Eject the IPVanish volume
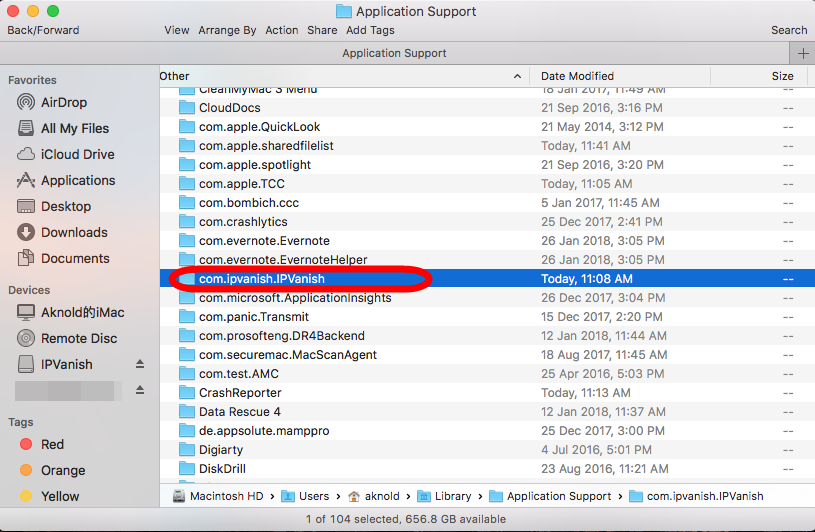The width and height of the screenshot is (815, 532). click(140, 364)
